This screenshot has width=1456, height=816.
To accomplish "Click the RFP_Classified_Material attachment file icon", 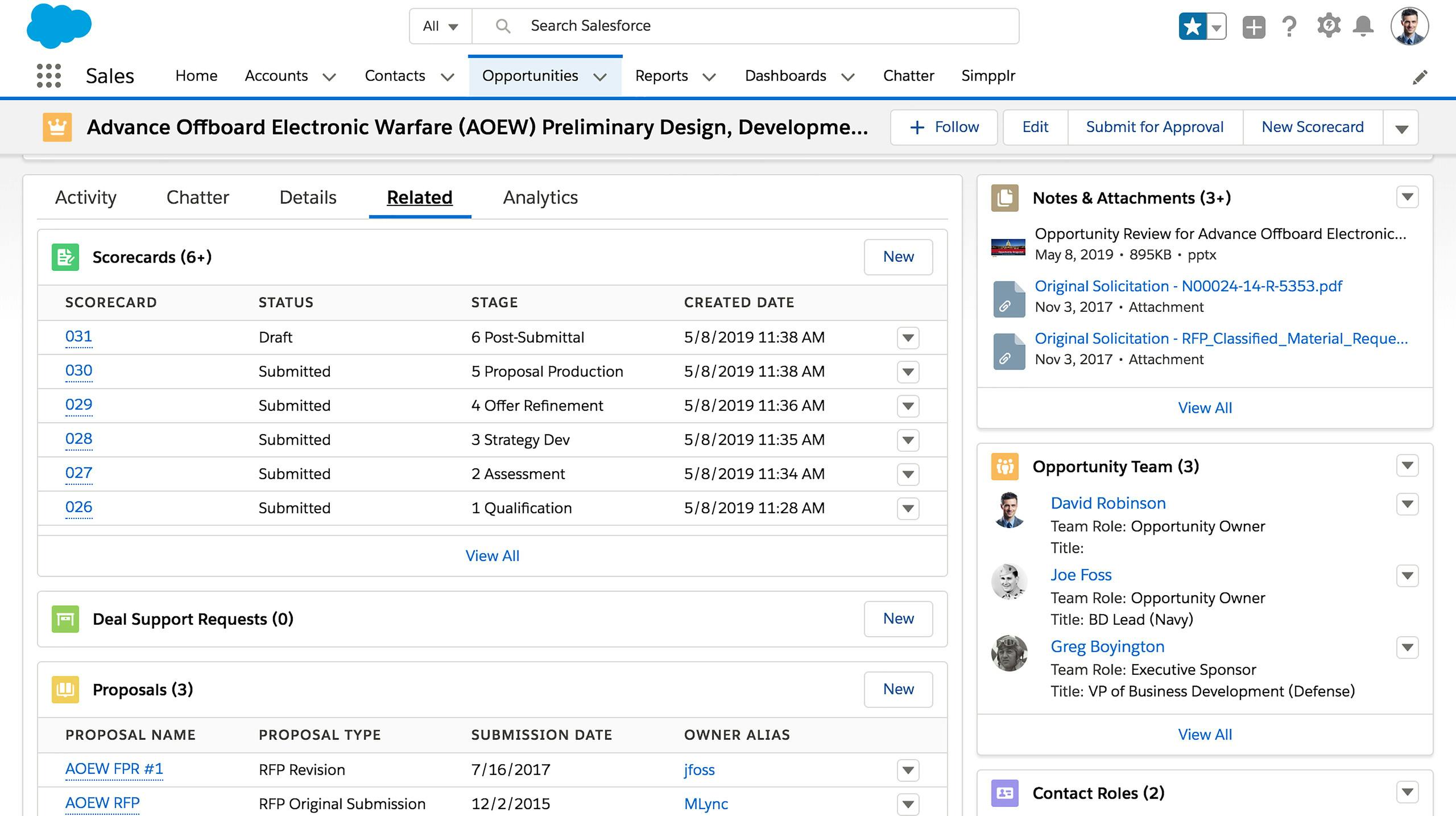I will pyautogui.click(x=1009, y=352).
